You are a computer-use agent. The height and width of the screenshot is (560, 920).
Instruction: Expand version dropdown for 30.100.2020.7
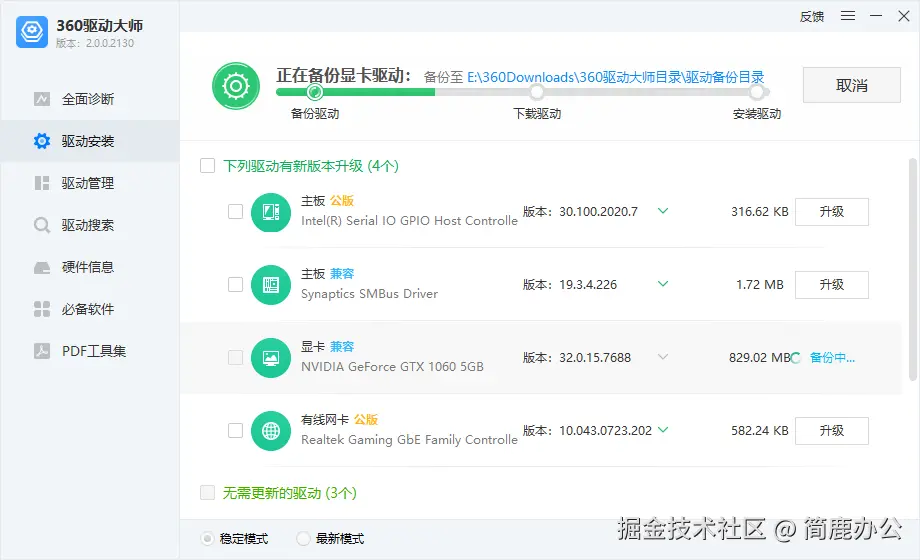point(663,211)
